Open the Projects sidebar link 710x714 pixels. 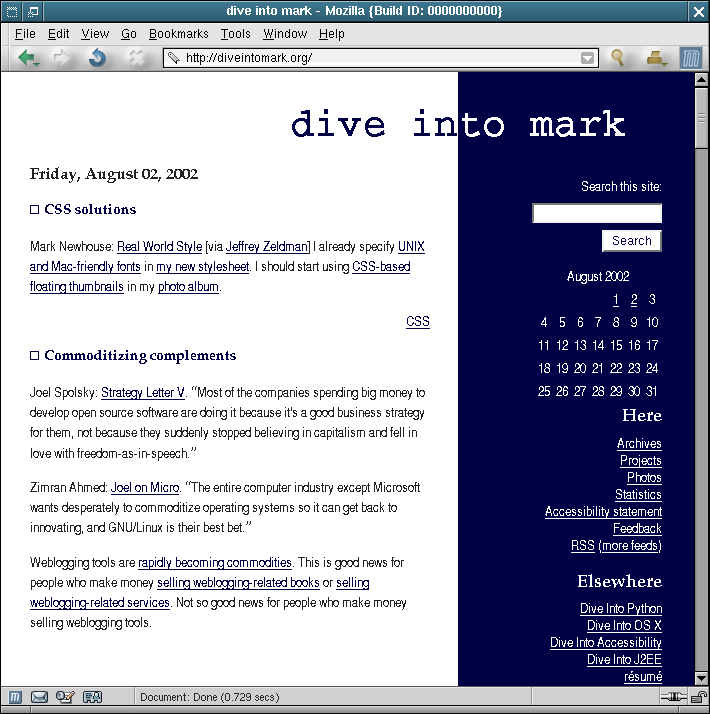click(x=641, y=460)
